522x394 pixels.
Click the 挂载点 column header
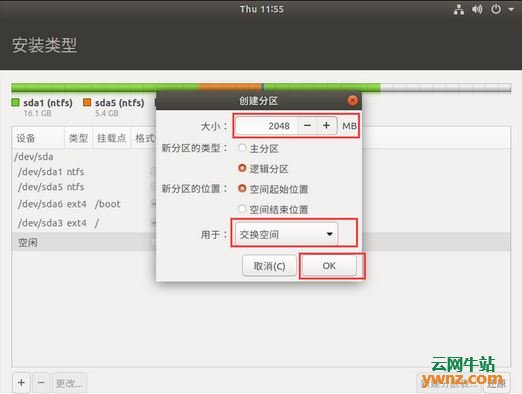(112, 138)
